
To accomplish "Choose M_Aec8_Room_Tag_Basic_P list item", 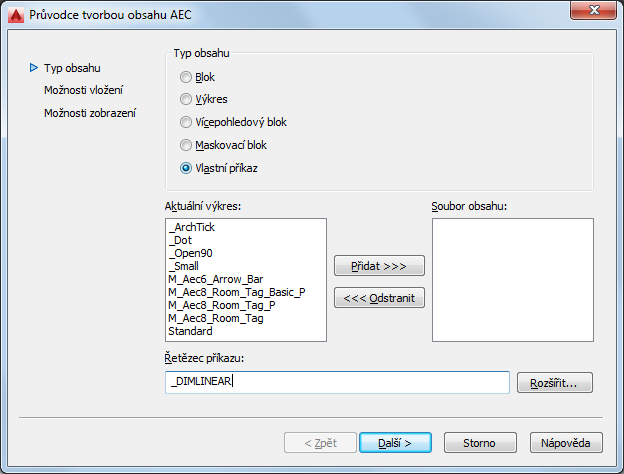I will click(x=236, y=292).
